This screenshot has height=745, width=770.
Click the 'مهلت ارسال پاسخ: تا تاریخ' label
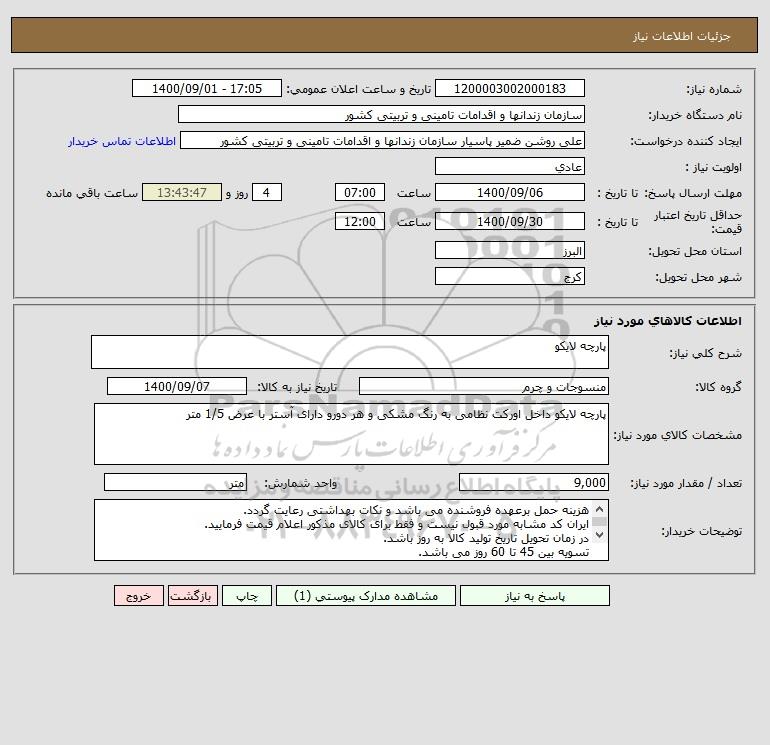669,193
